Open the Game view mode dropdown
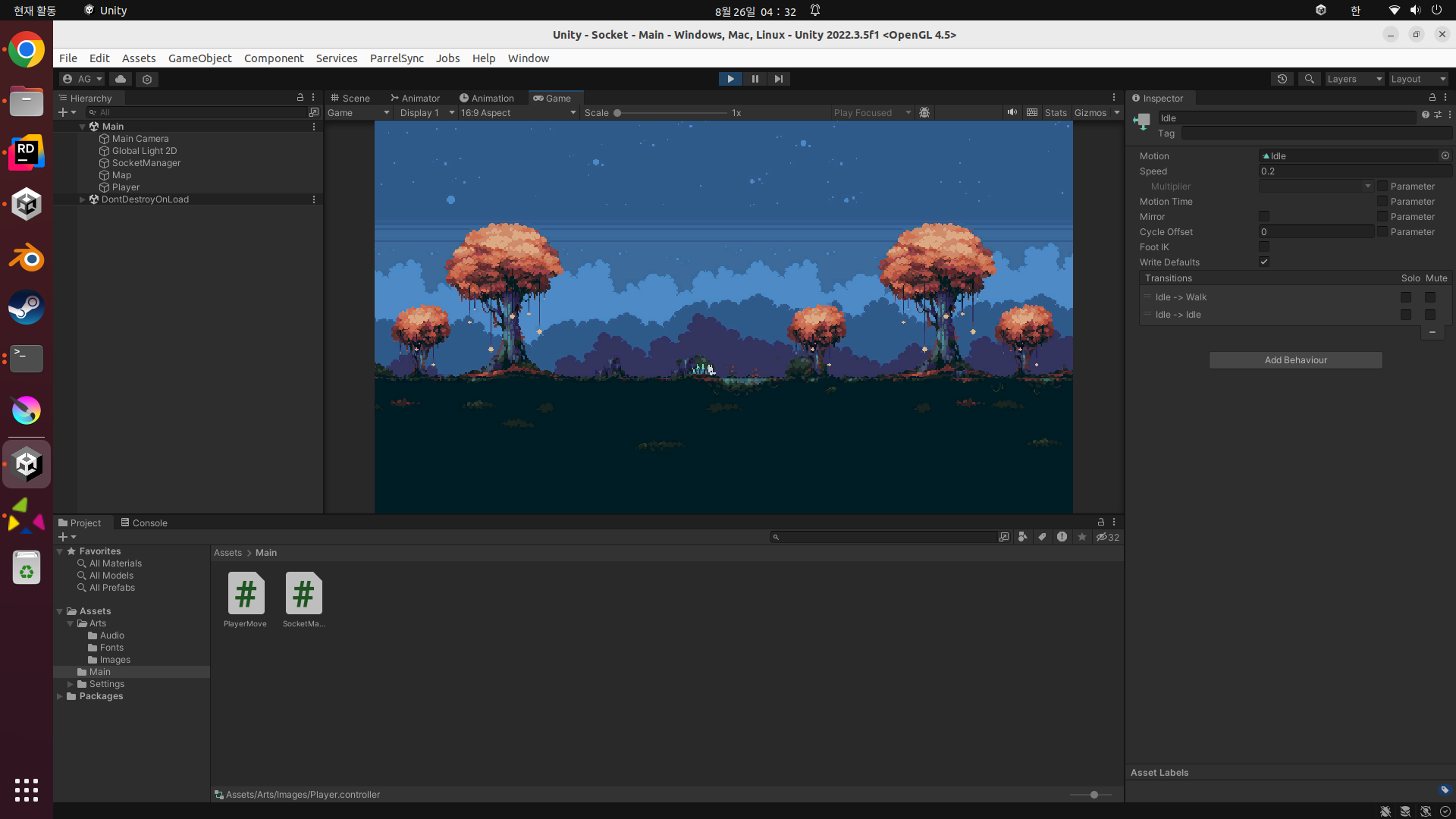 coord(359,112)
